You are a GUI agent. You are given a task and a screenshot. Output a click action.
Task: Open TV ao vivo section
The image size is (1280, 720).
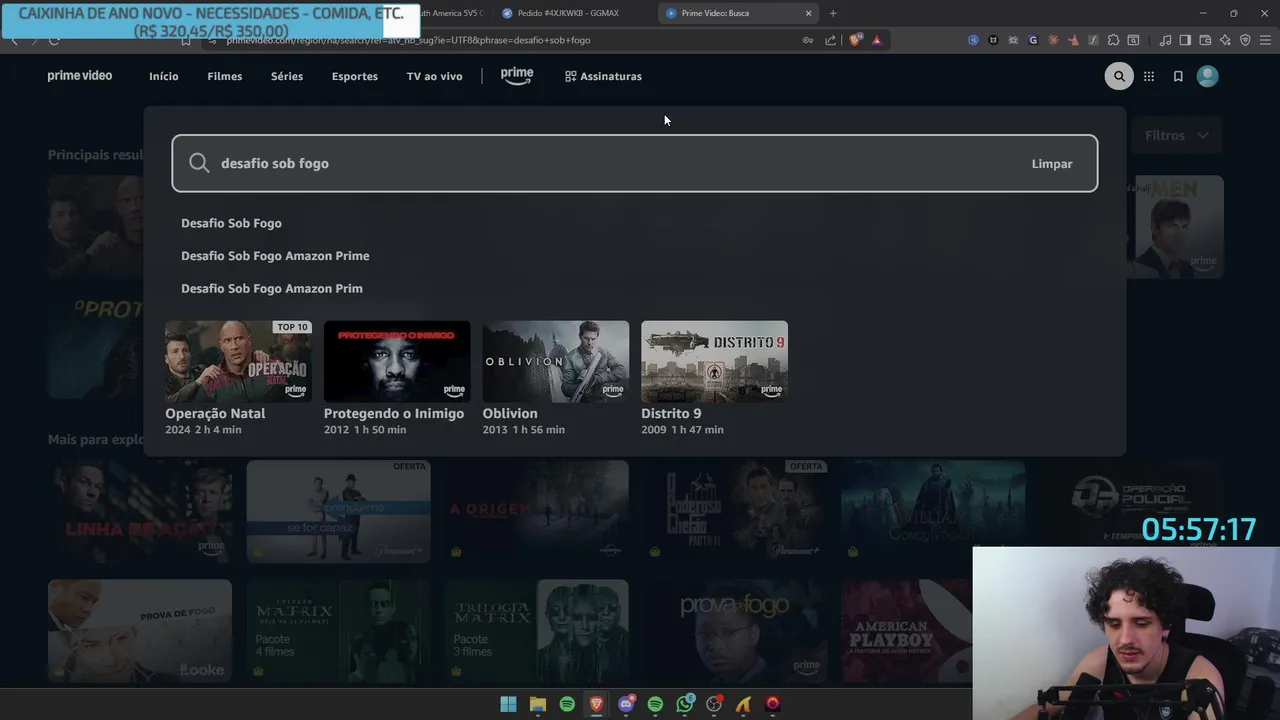(434, 76)
